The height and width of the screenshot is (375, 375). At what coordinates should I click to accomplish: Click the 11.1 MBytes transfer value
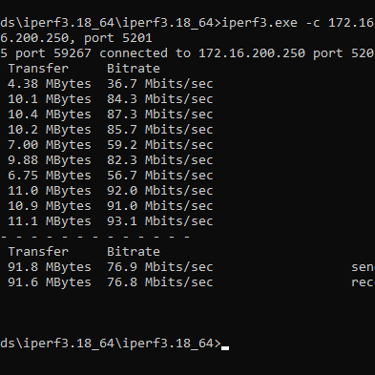[x=49, y=221]
